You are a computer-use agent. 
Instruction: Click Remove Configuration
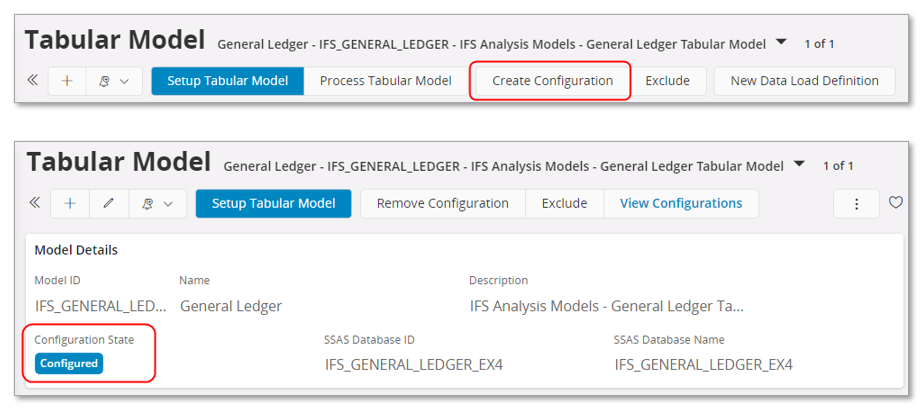click(x=442, y=203)
